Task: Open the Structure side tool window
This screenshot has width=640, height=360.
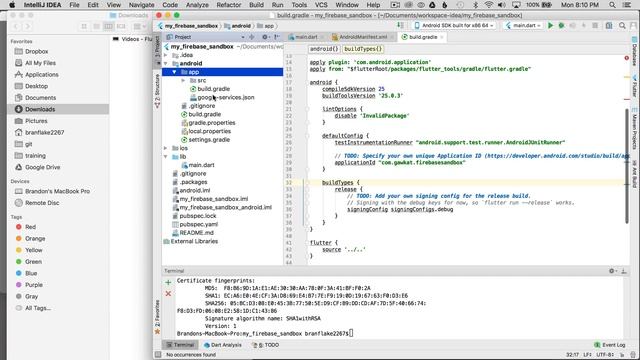Action: click(157, 91)
